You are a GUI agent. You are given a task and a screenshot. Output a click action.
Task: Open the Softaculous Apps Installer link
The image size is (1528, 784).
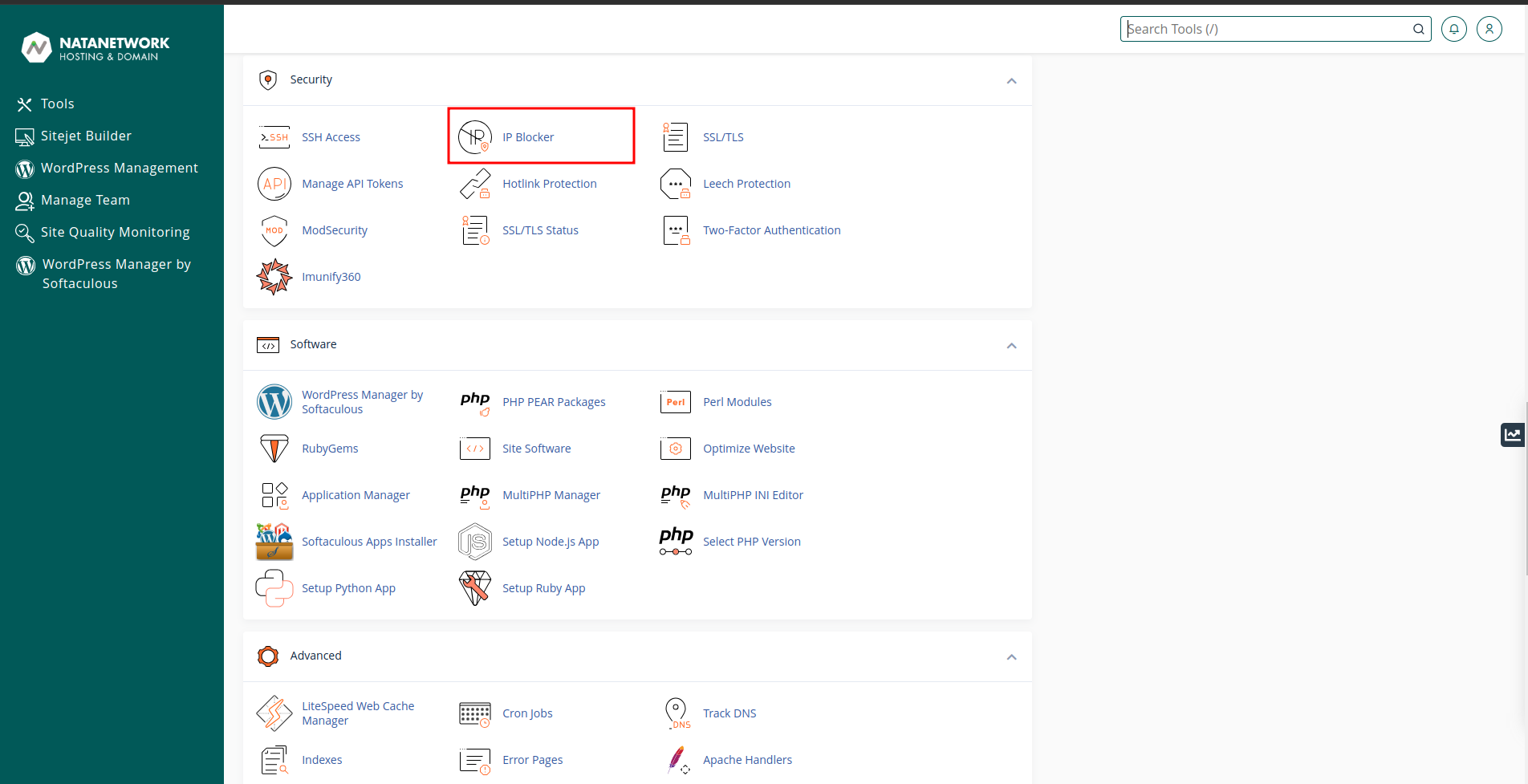coord(369,542)
